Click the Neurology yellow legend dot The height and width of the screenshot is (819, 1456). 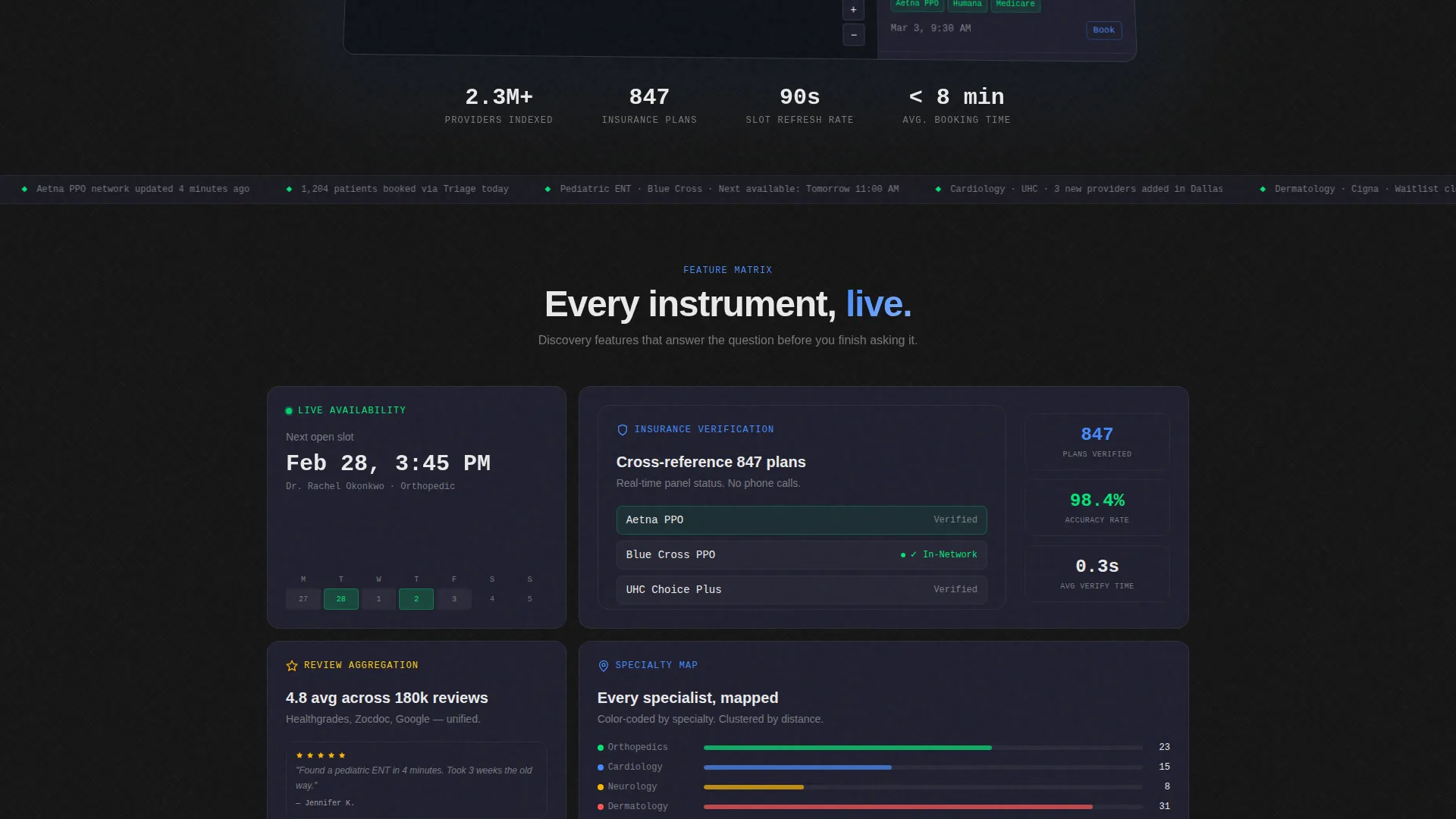pyautogui.click(x=601, y=787)
